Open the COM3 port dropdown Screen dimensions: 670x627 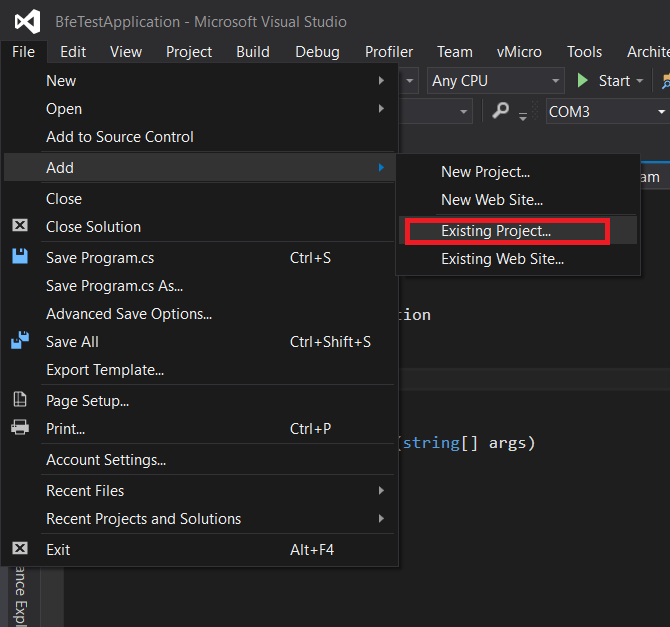(608, 111)
